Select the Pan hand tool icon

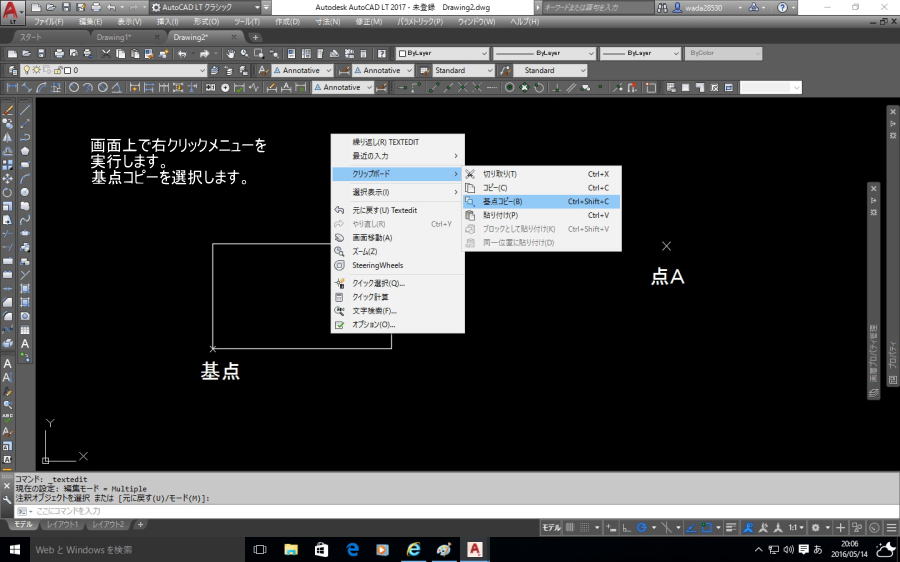(x=231, y=53)
